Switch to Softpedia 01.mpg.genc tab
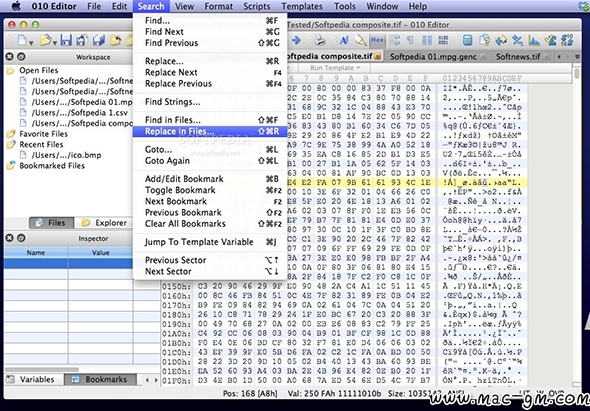 433,57
